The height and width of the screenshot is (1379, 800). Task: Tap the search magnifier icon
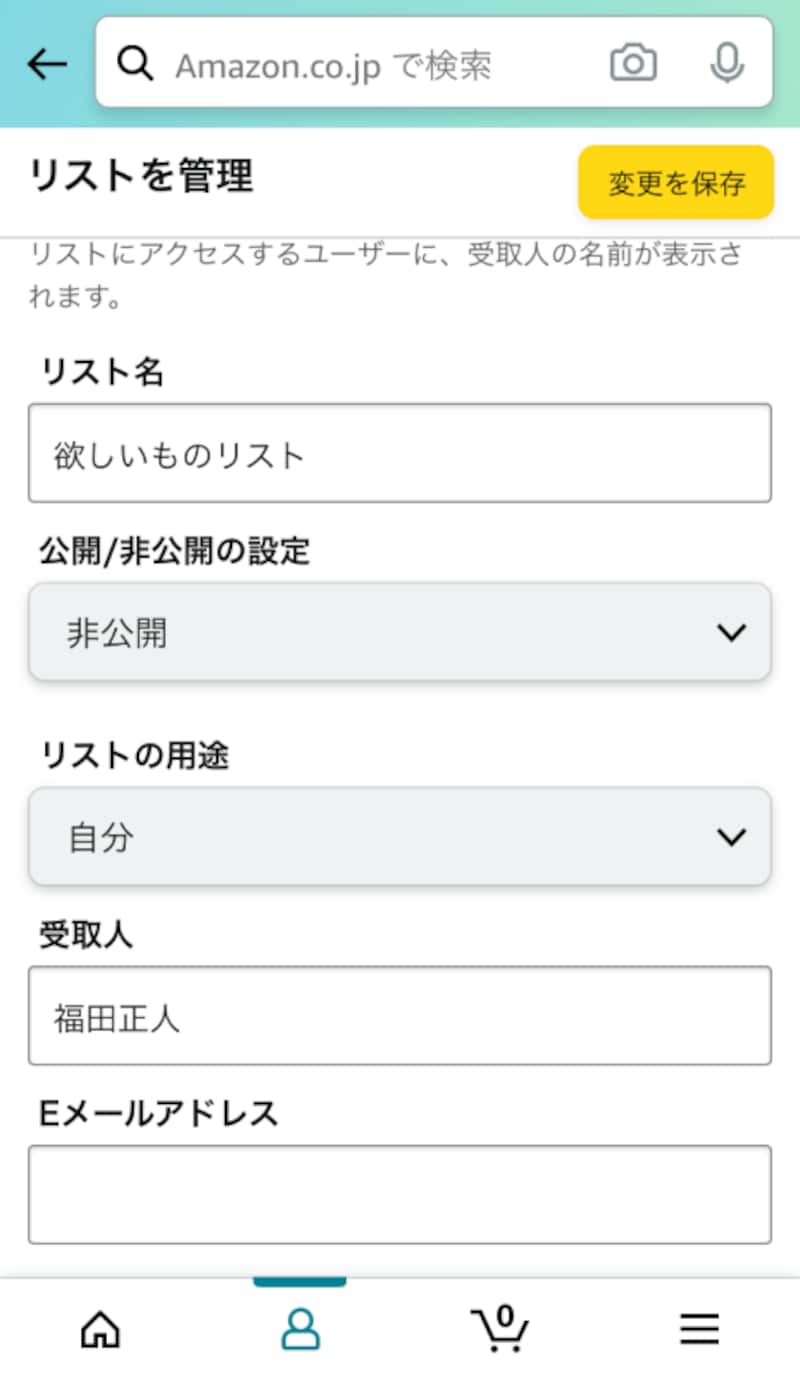click(134, 64)
